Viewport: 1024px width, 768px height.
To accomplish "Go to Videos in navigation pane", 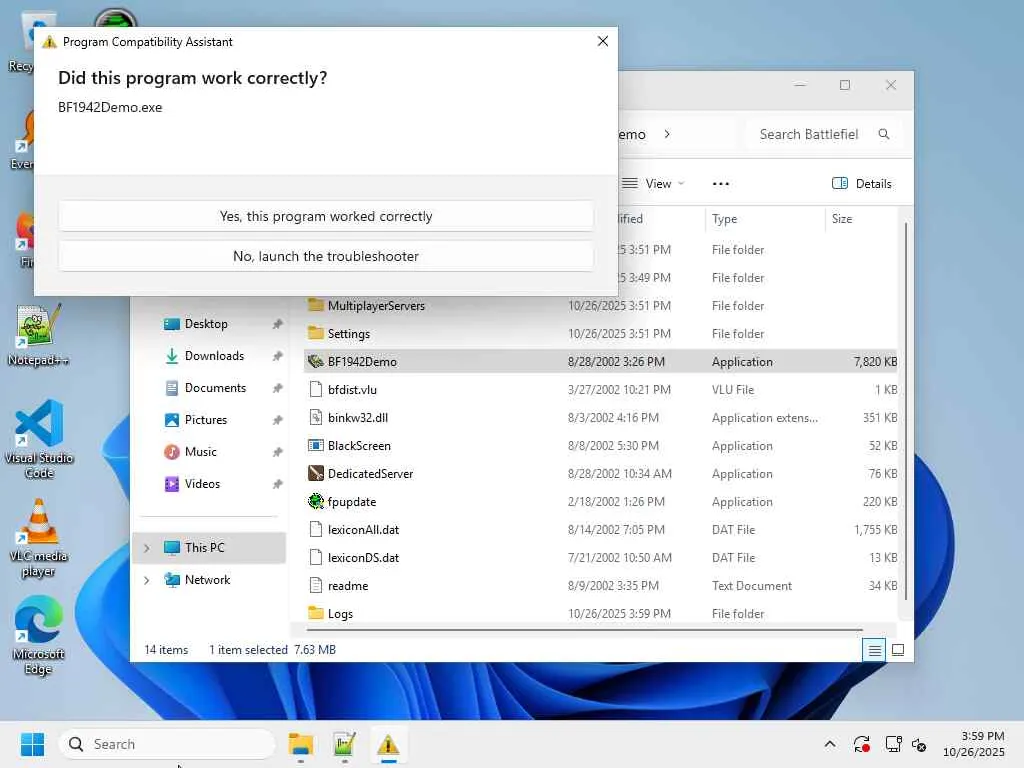I will (x=202, y=484).
